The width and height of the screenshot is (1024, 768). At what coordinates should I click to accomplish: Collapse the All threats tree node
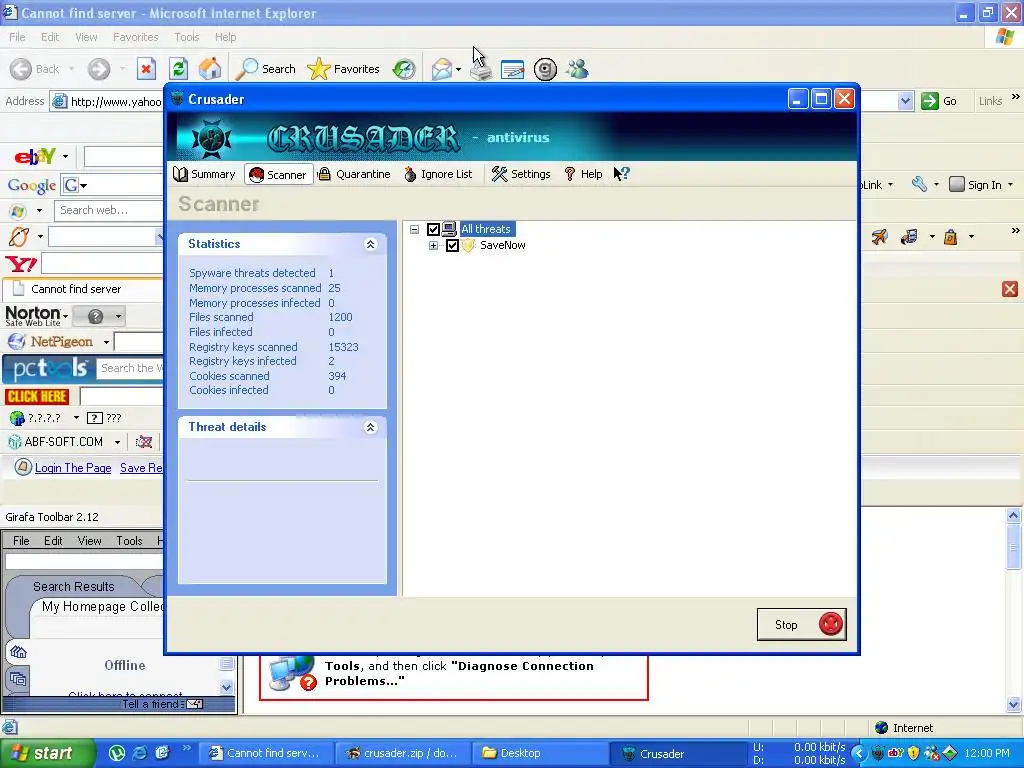[414, 229]
